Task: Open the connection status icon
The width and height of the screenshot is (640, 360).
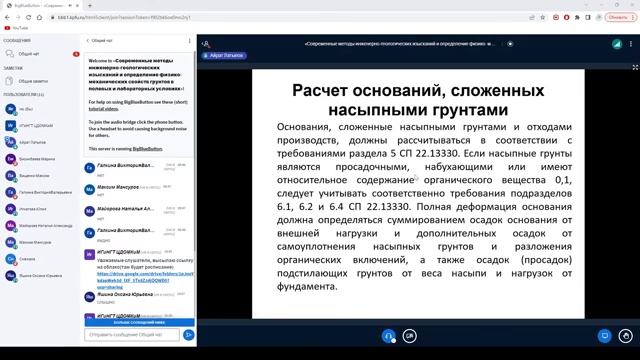Action: click(617, 44)
